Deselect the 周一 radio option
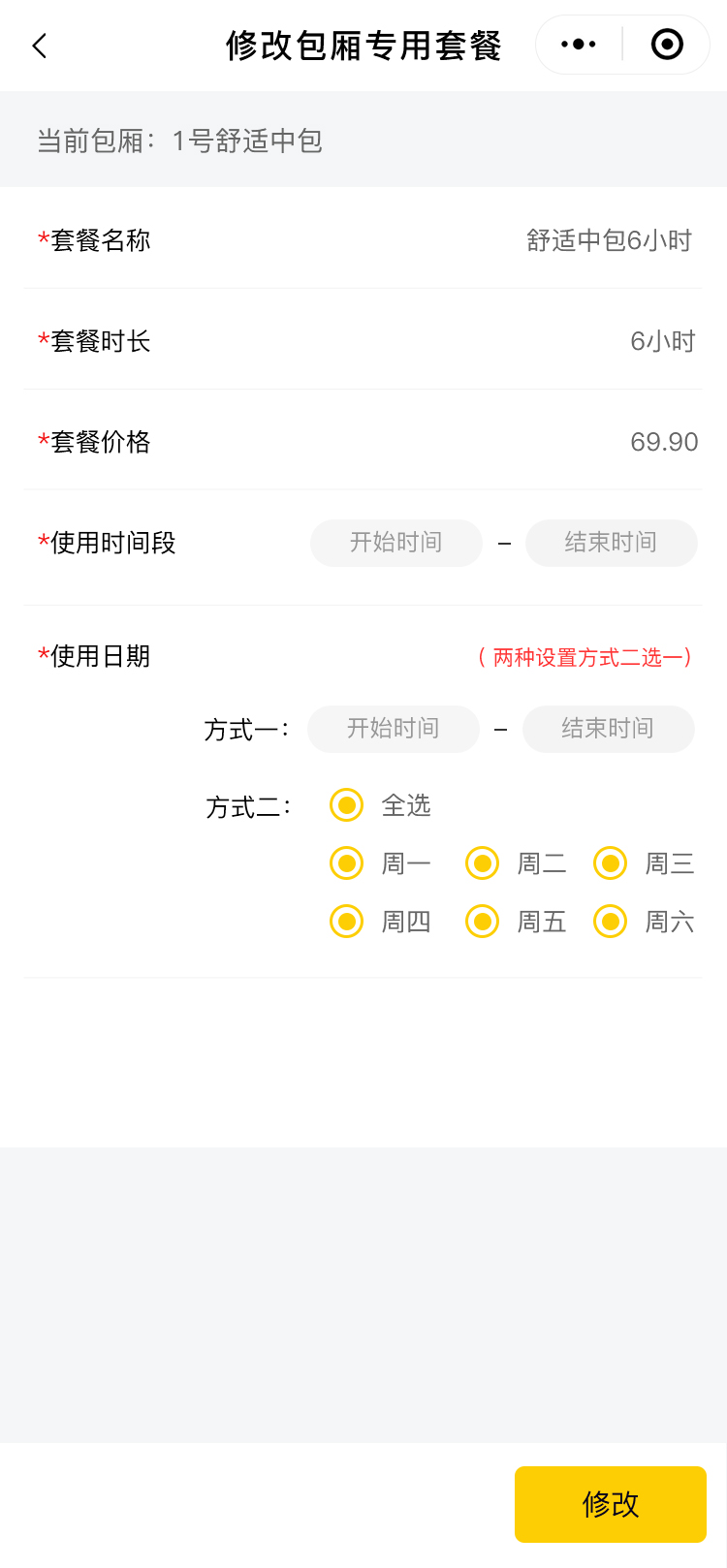727x1568 pixels. tap(346, 863)
